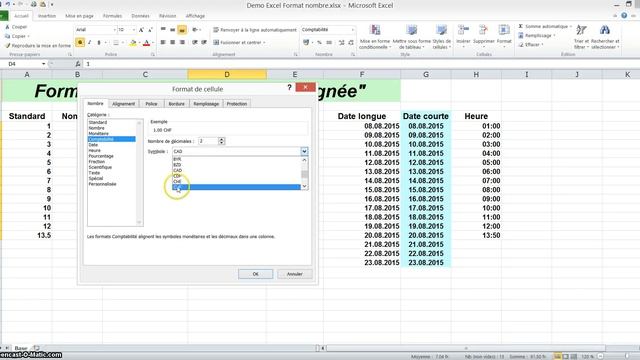Viewport: 640px width, 360px height.
Task: Toggle italic formatting in Police group
Action: coord(89,42)
